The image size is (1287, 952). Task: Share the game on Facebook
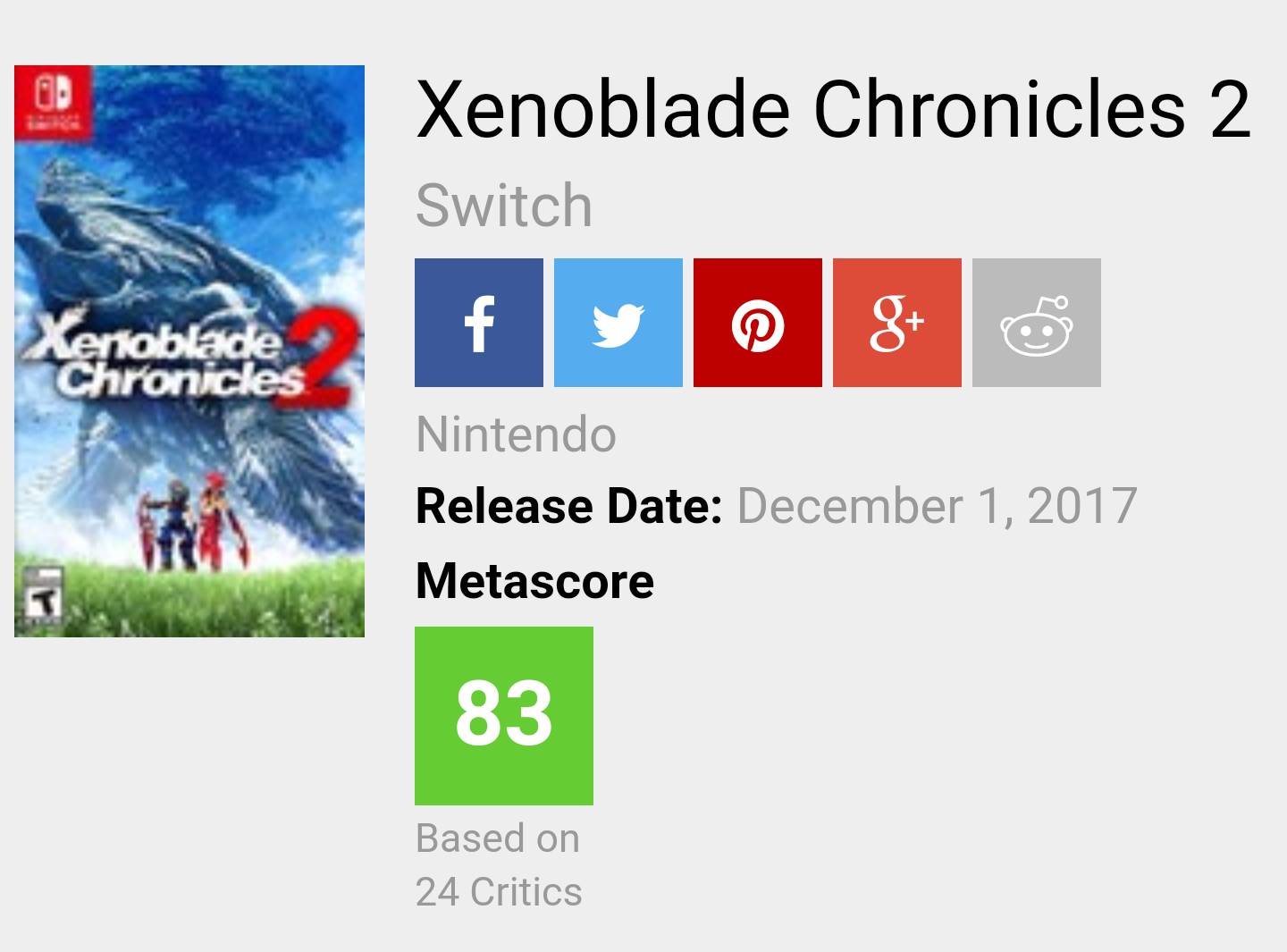(x=479, y=323)
